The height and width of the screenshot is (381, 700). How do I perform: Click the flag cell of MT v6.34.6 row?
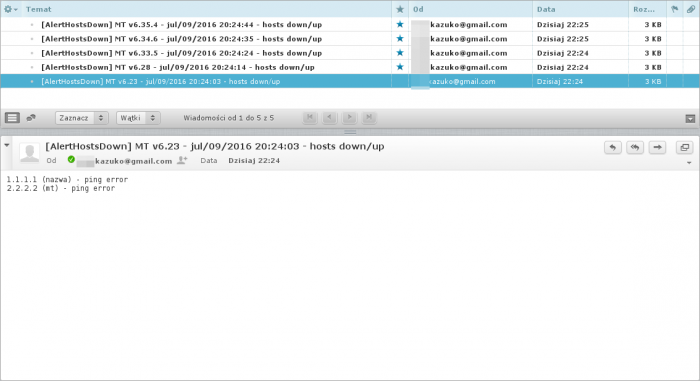(x=675, y=39)
